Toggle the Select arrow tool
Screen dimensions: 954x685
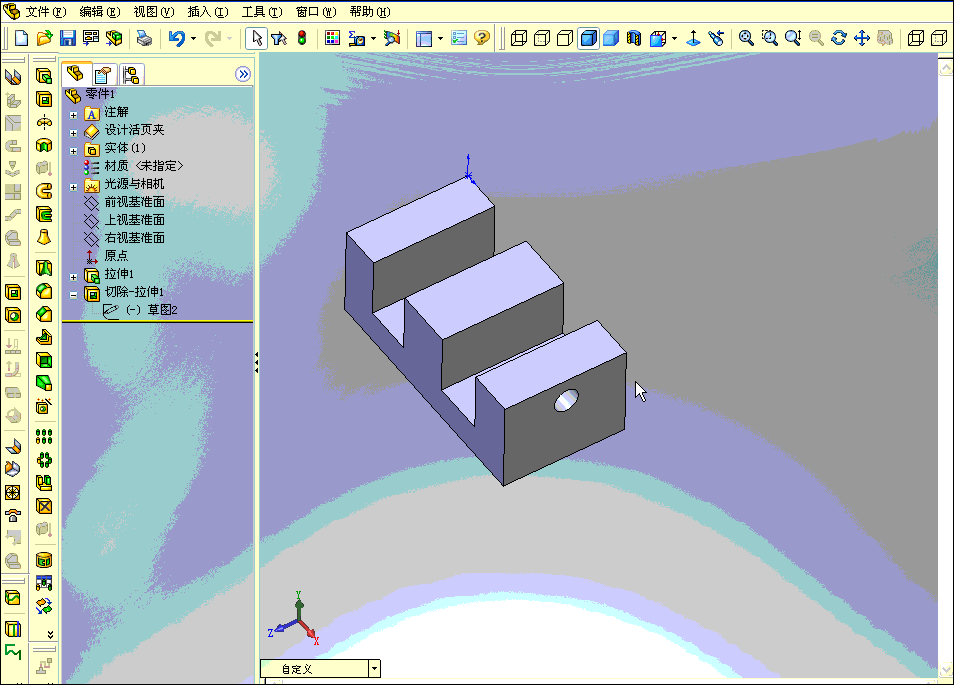[256, 38]
